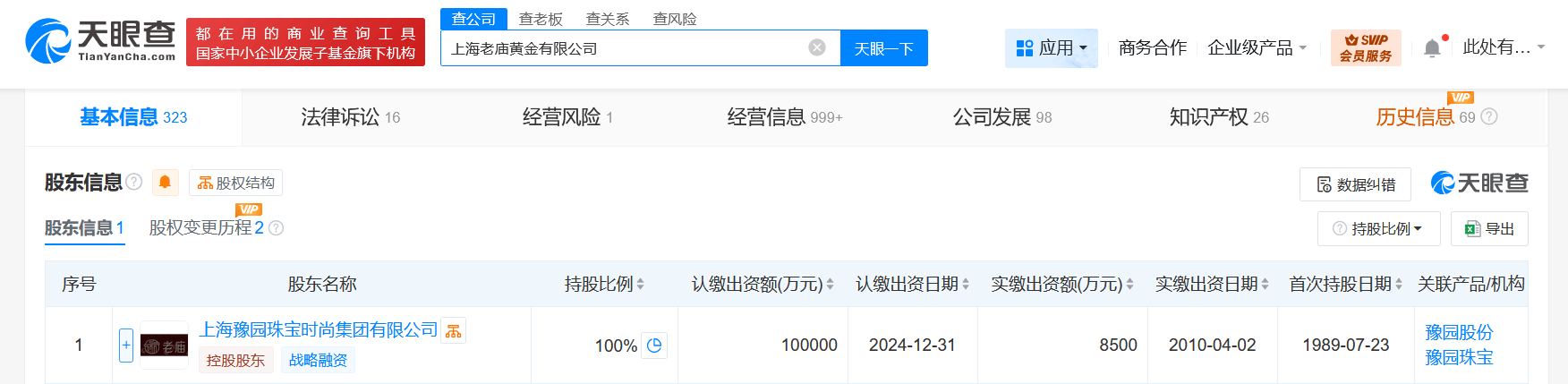The height and width of the screenshot is (384, 1568).
Task: Click the 老庙 company logo thumbnail
Action: [x=165, y=346]
